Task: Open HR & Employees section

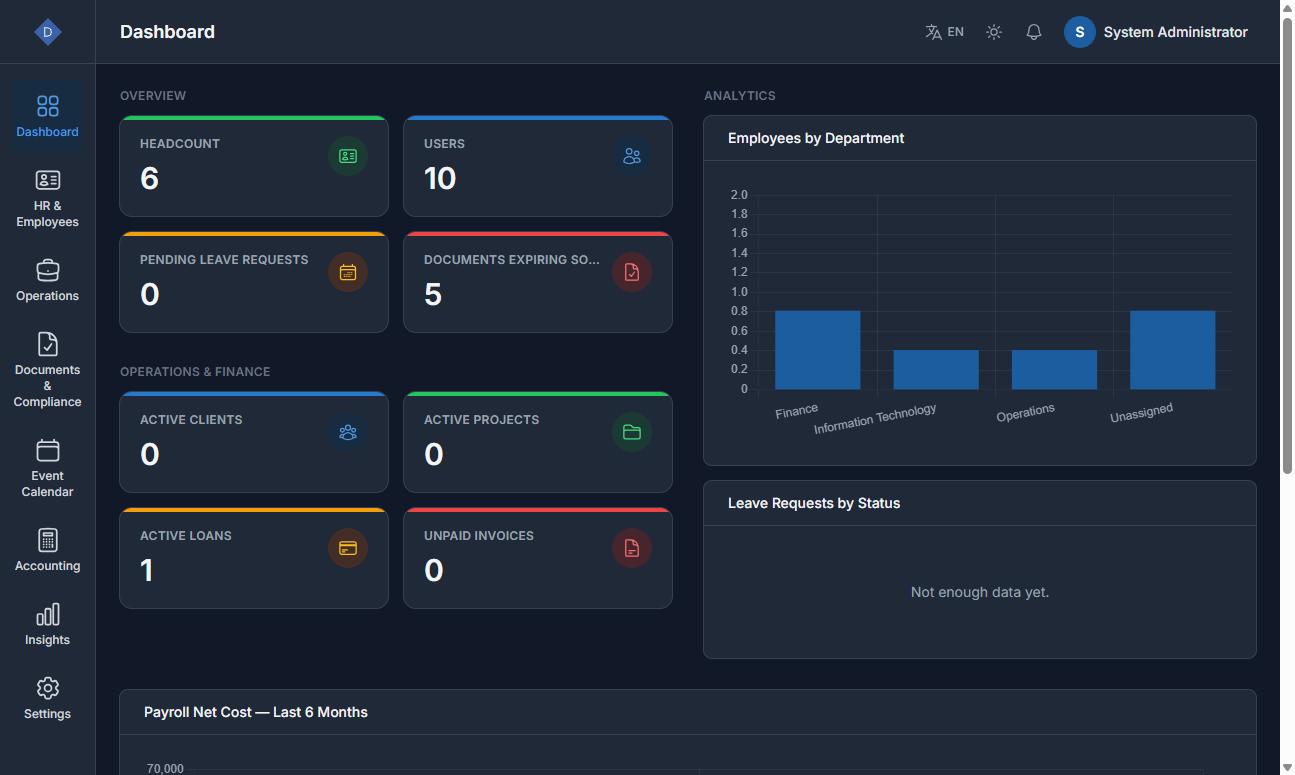Action: point(47,199)
